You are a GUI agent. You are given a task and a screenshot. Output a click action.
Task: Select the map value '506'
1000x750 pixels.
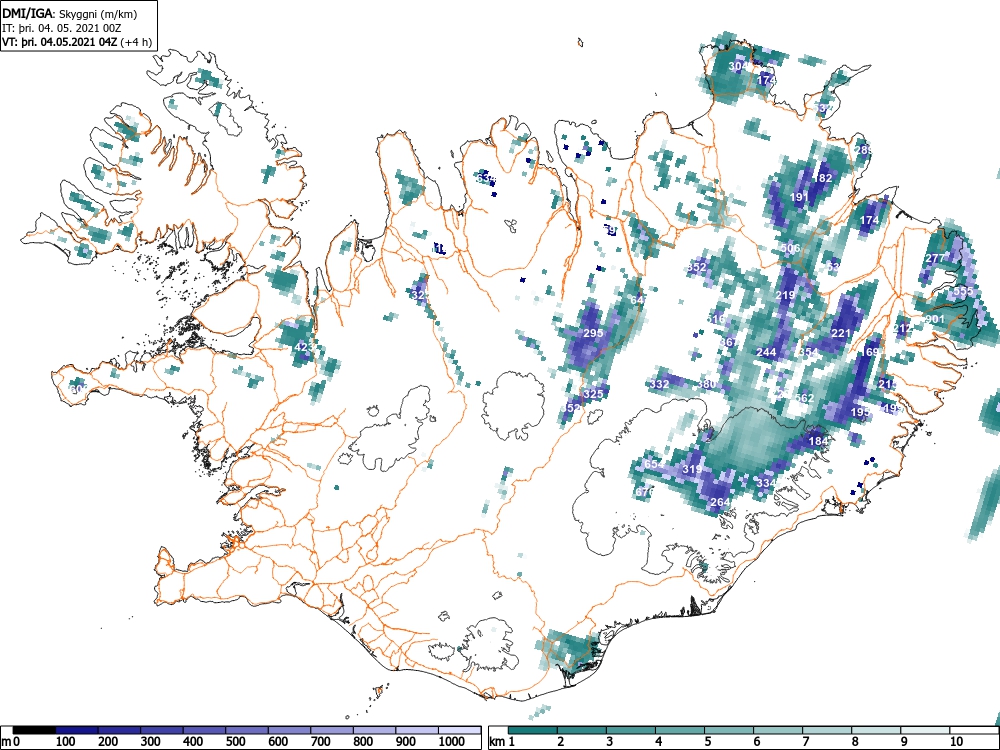(790, 248)
